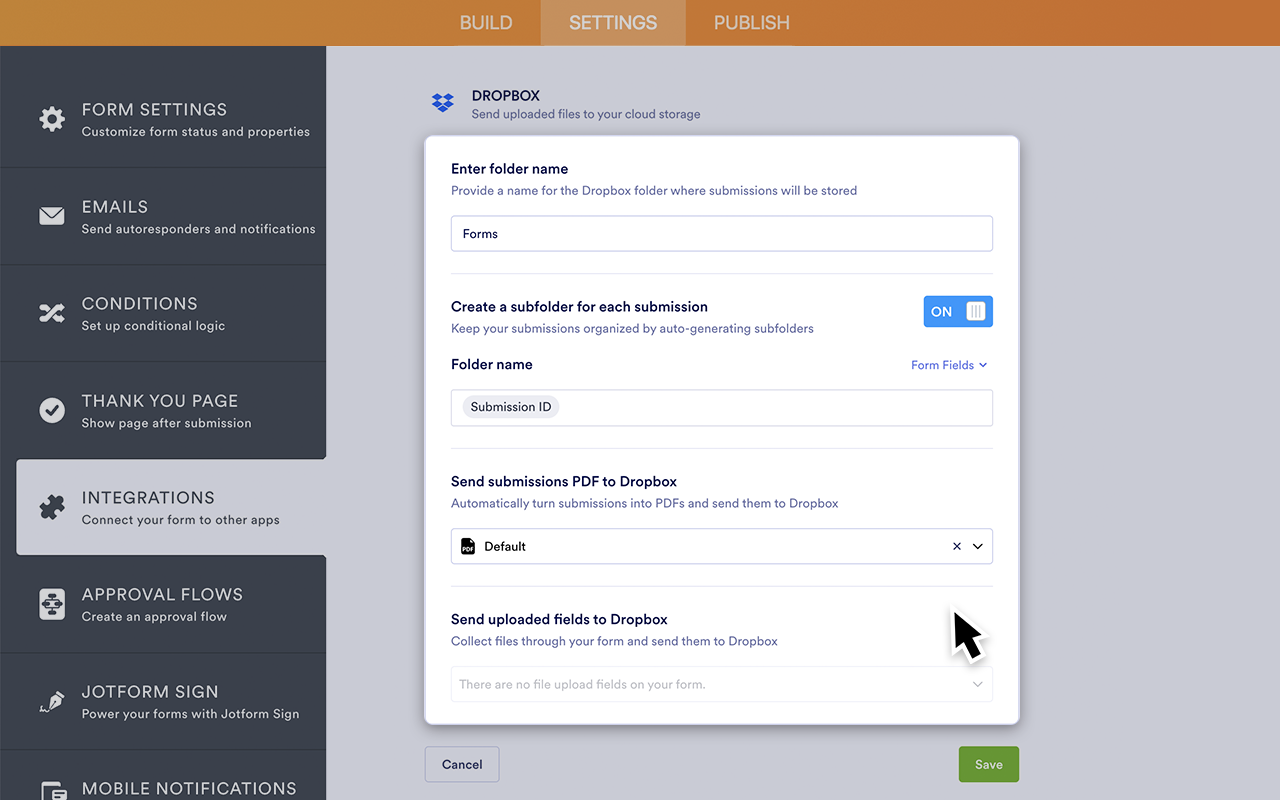Open the Approval Flows flowchart icon
The image size is (1280, 800).
[52, 604]
